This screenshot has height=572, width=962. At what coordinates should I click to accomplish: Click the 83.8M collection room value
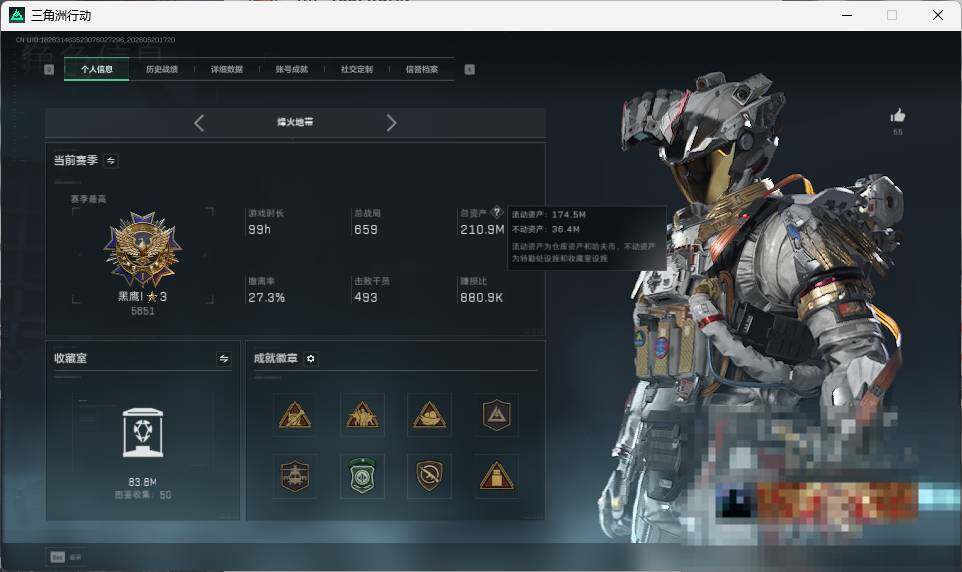click(142, 482)
